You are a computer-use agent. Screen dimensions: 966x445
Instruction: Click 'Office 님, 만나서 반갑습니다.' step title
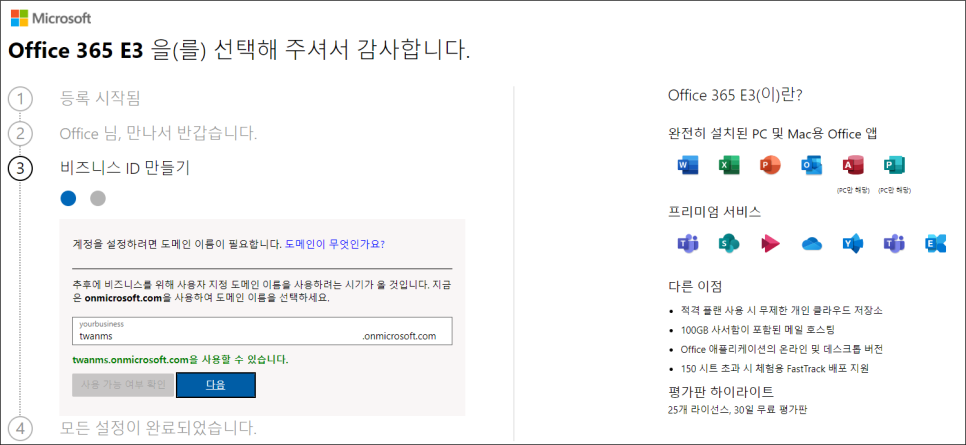pyautogui.click(x=158, y=133)
